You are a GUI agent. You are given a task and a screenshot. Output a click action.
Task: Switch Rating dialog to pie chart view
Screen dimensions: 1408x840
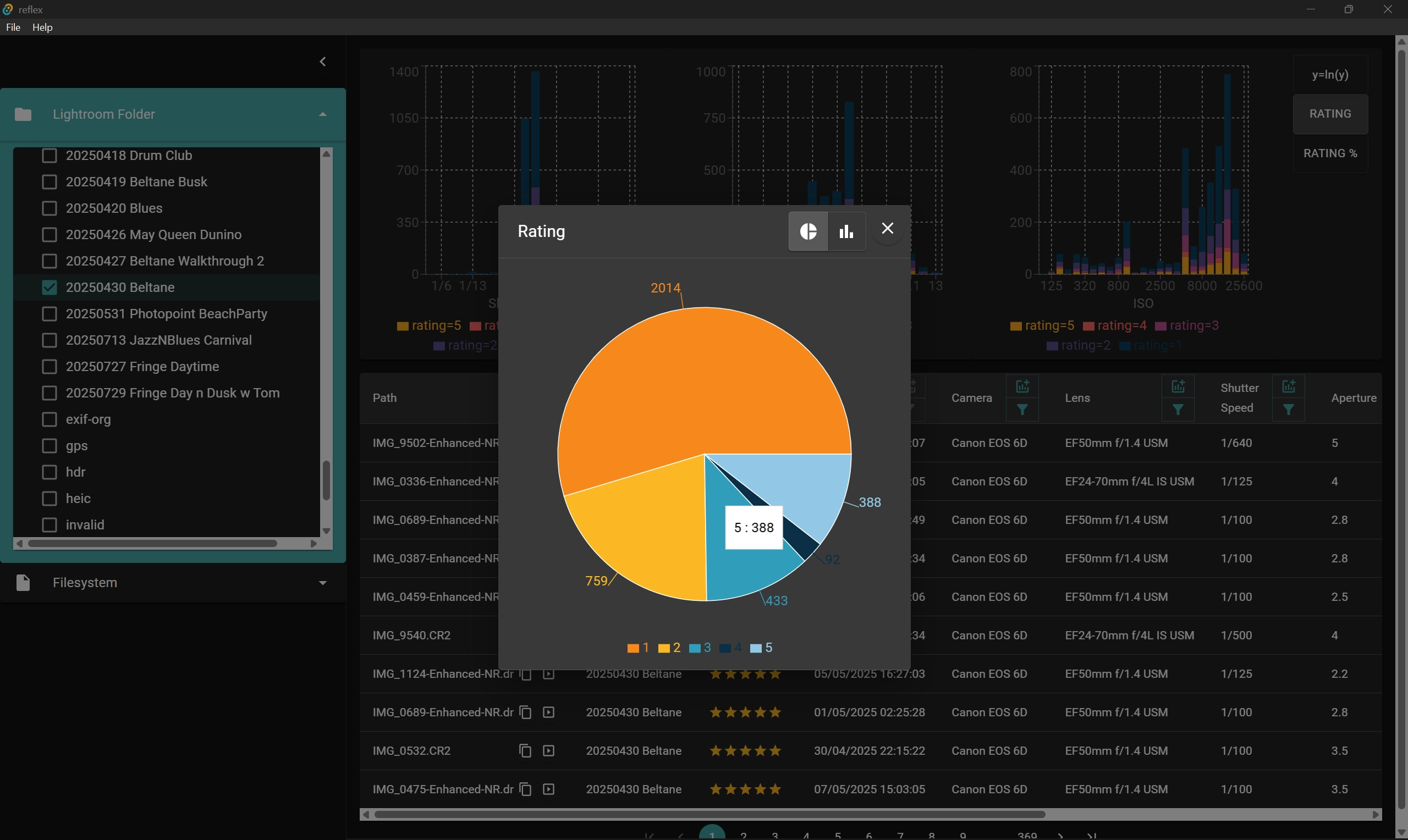808,231
